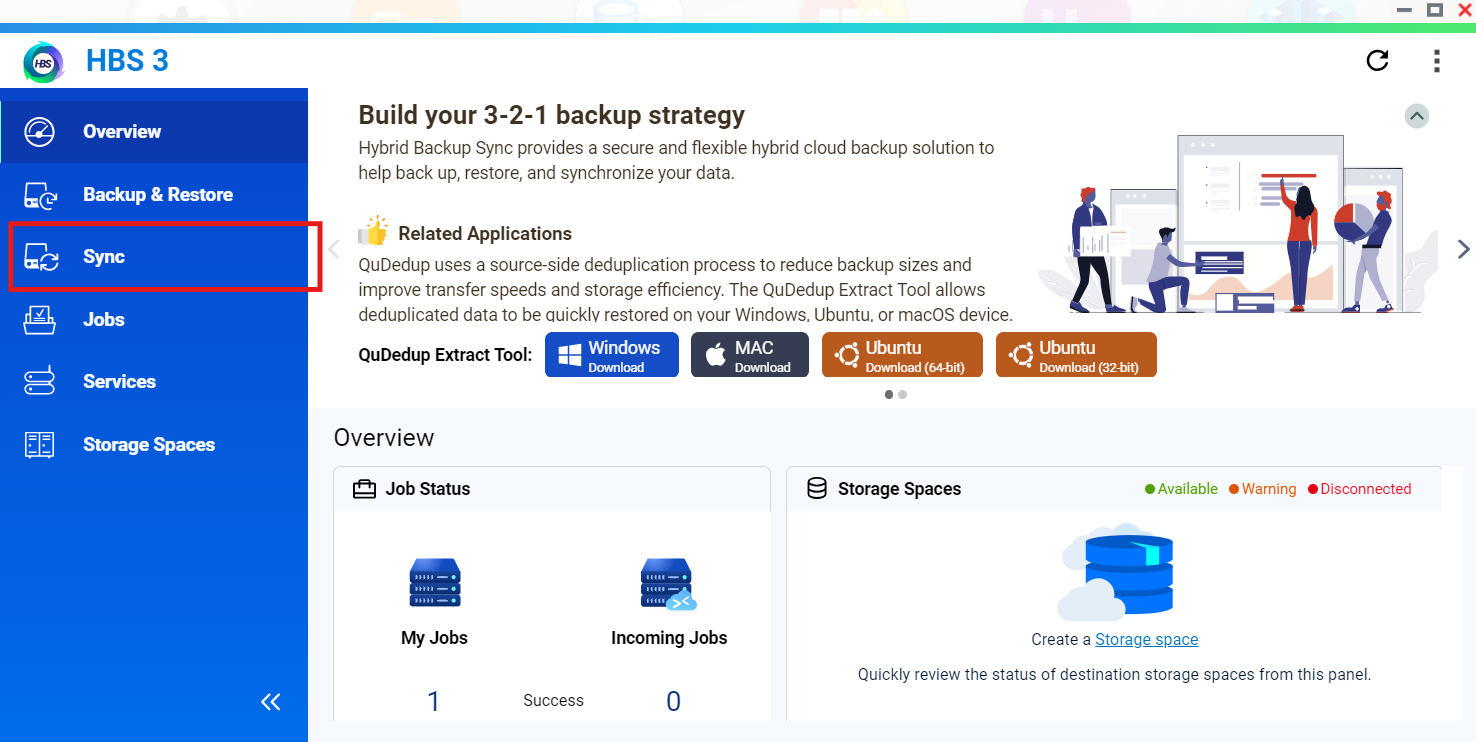Click the Job Status panel title
Screen dimensions: 1476x742
pyautogui.click(x=428, y=489)
